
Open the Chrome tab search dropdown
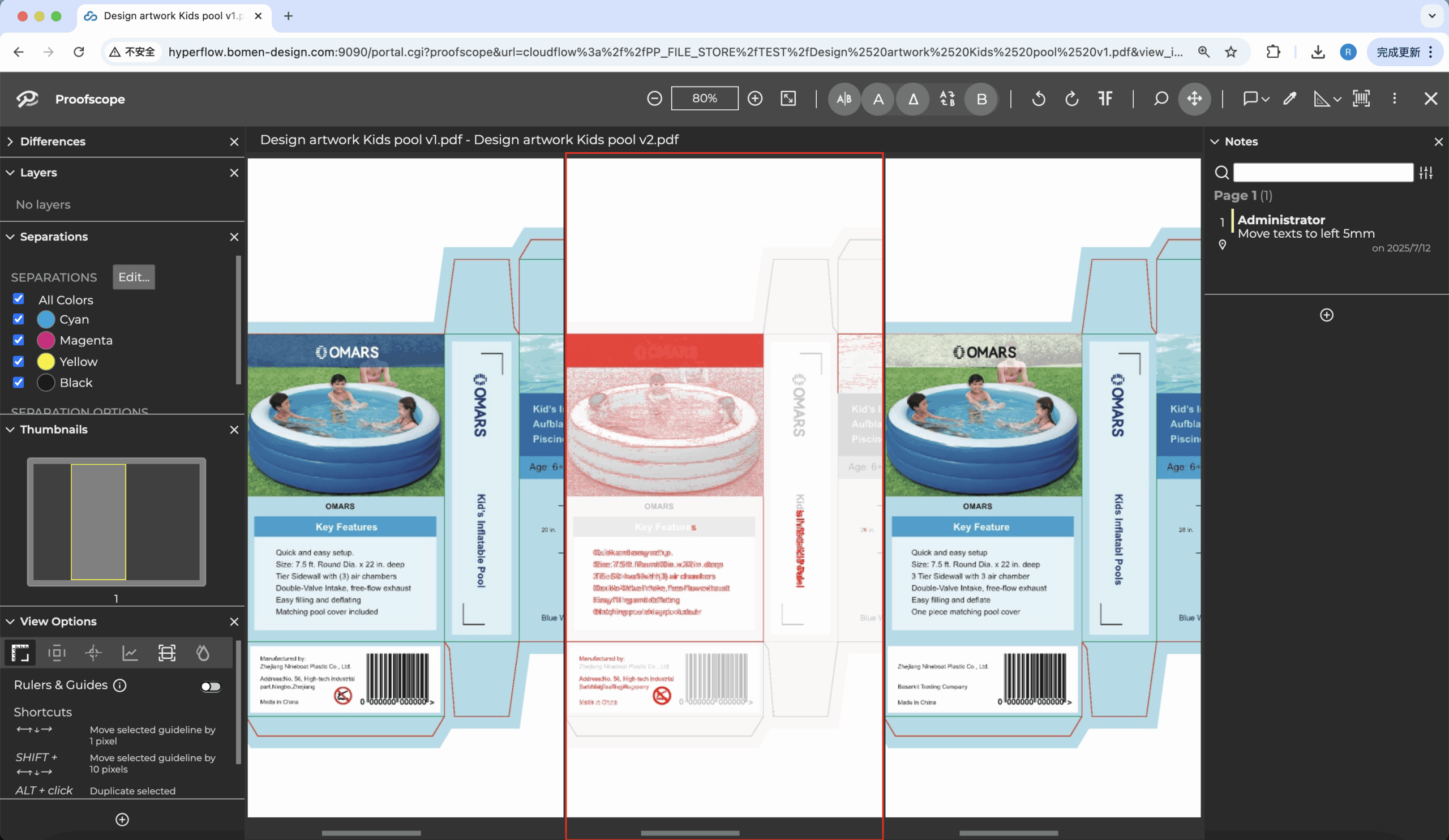[1432, 16]
